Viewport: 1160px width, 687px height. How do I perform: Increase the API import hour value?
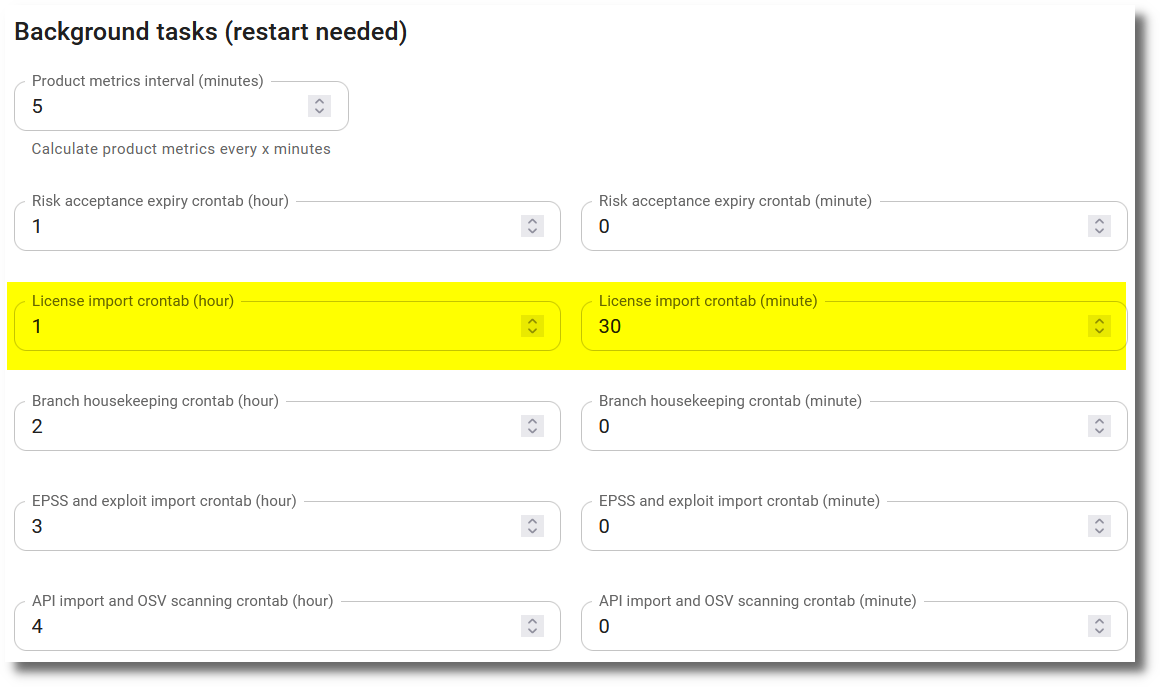[x=532, y=625]
